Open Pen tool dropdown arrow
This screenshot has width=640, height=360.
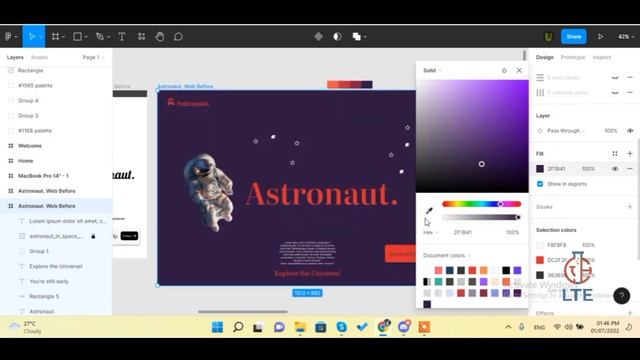pos(108,37)
